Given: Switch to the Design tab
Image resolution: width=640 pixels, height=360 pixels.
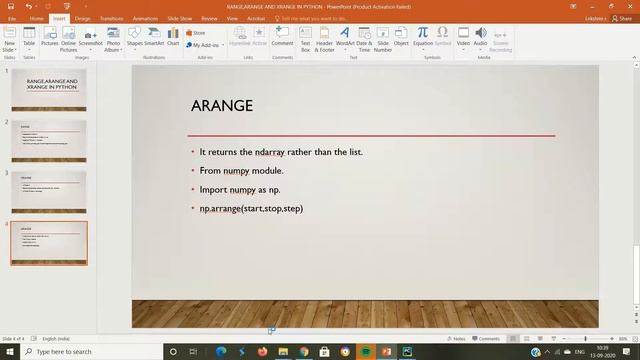Looking at the screenshot, I should pos(82,18).
